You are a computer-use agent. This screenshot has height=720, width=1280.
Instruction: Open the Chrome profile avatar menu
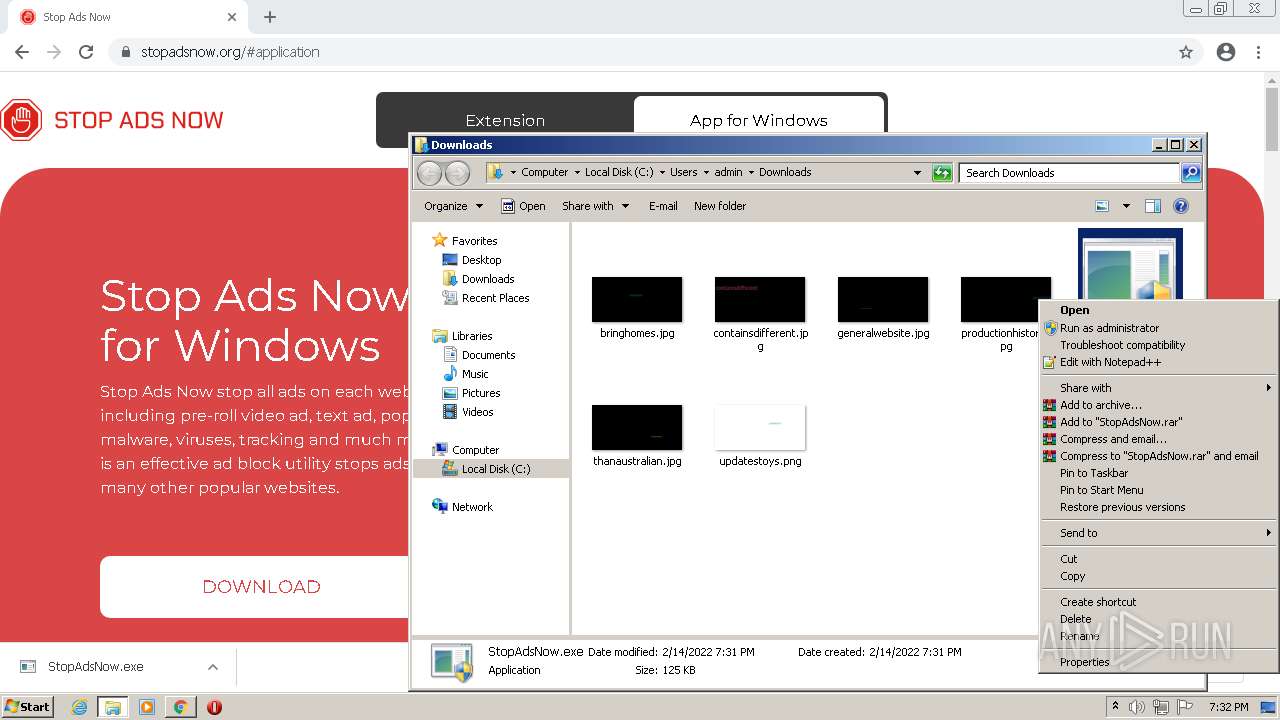[1226, 52]
